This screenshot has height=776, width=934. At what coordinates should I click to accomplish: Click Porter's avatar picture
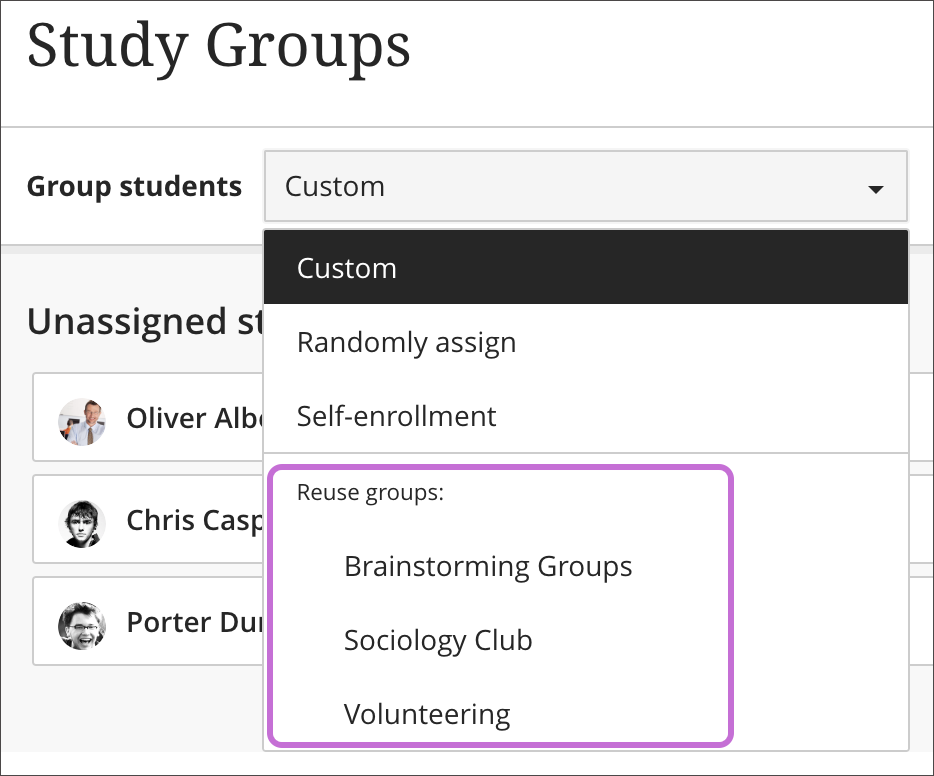(x=83, y=622)
